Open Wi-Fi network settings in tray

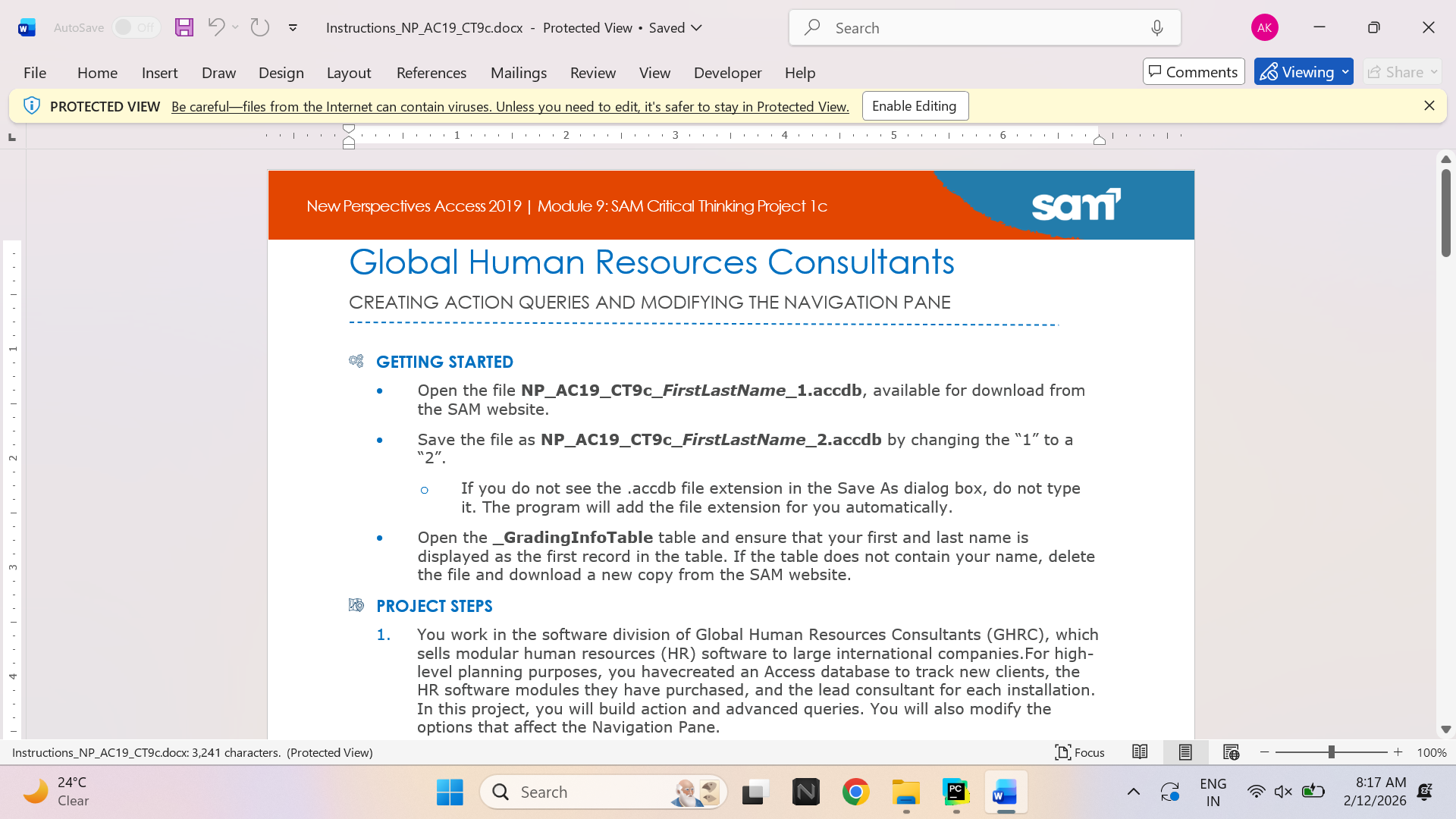(1257, 792)
